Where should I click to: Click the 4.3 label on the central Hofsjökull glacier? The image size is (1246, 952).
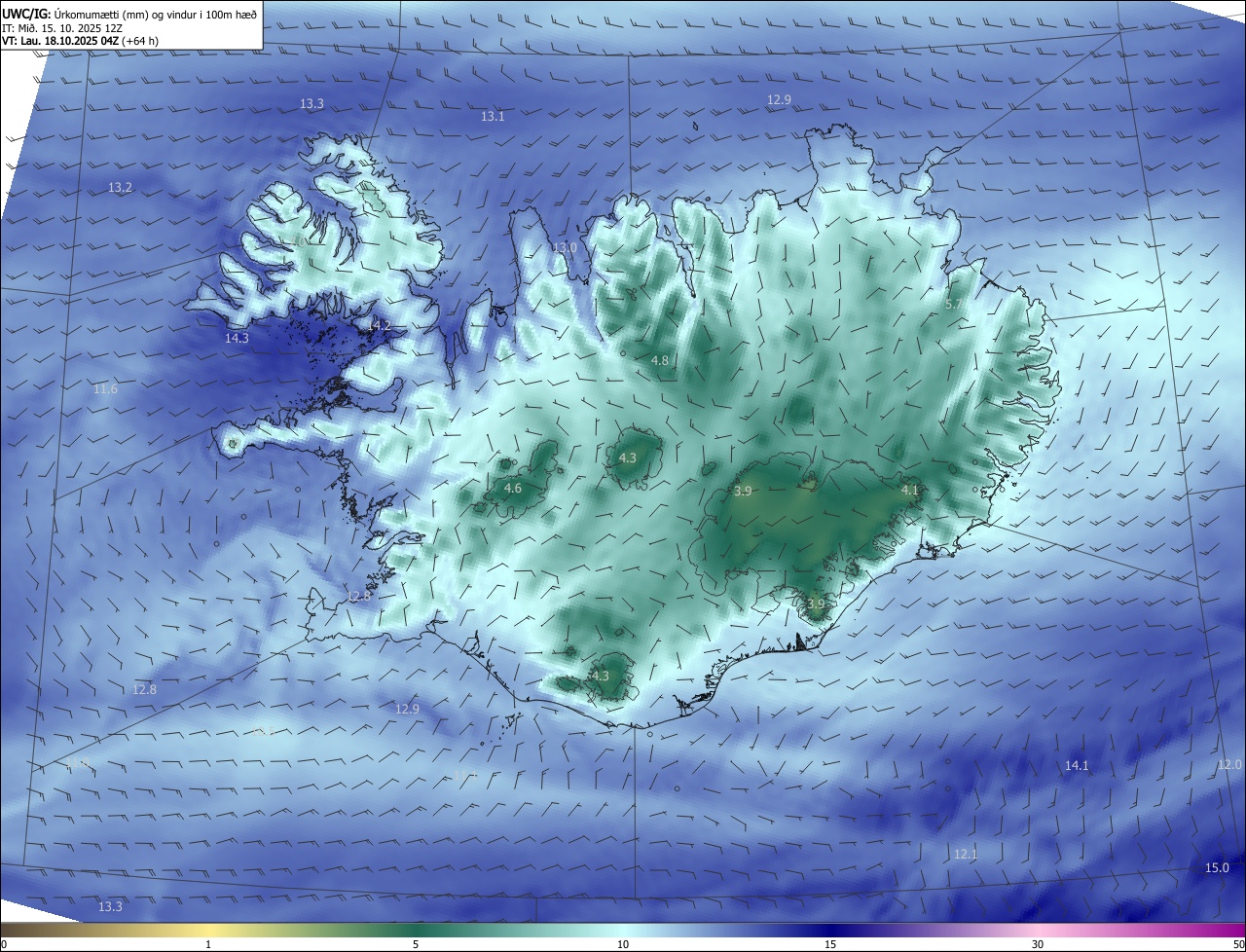628,458
